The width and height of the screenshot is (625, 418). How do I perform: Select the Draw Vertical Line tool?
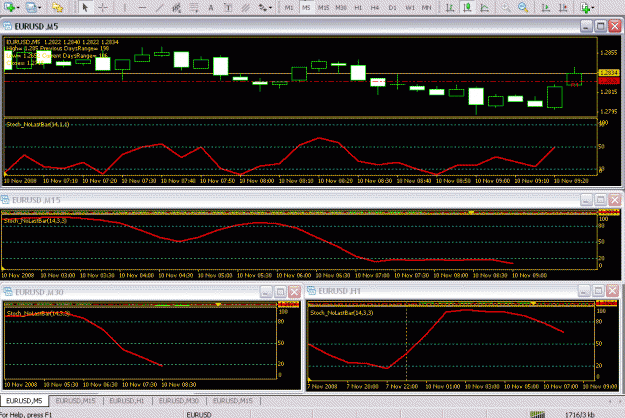coord(125,7)
